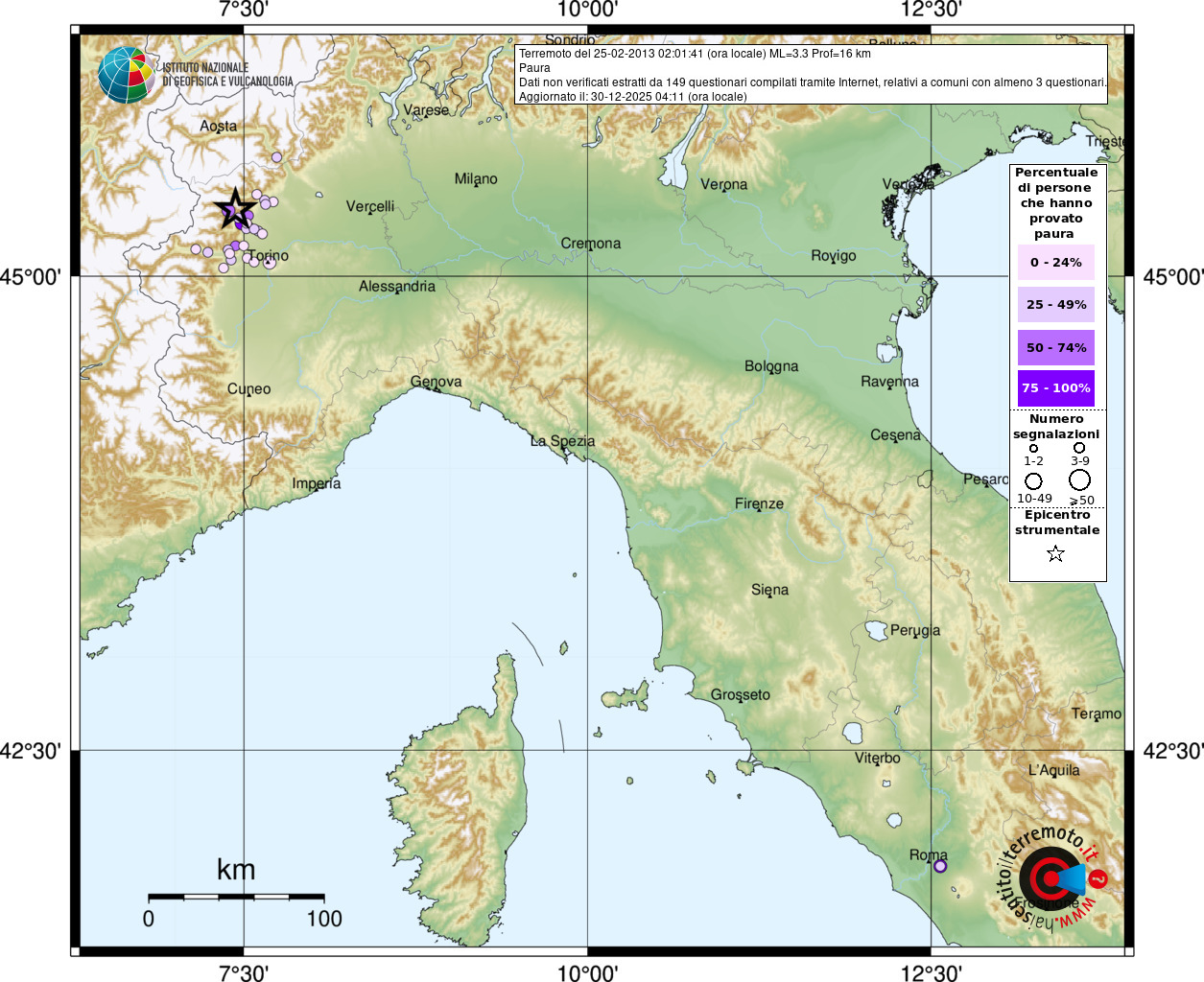Viewport: 1204px width, 982px height.
Task: Select the 75 - 100% color swatch
Action: (x=1056, y=388)
